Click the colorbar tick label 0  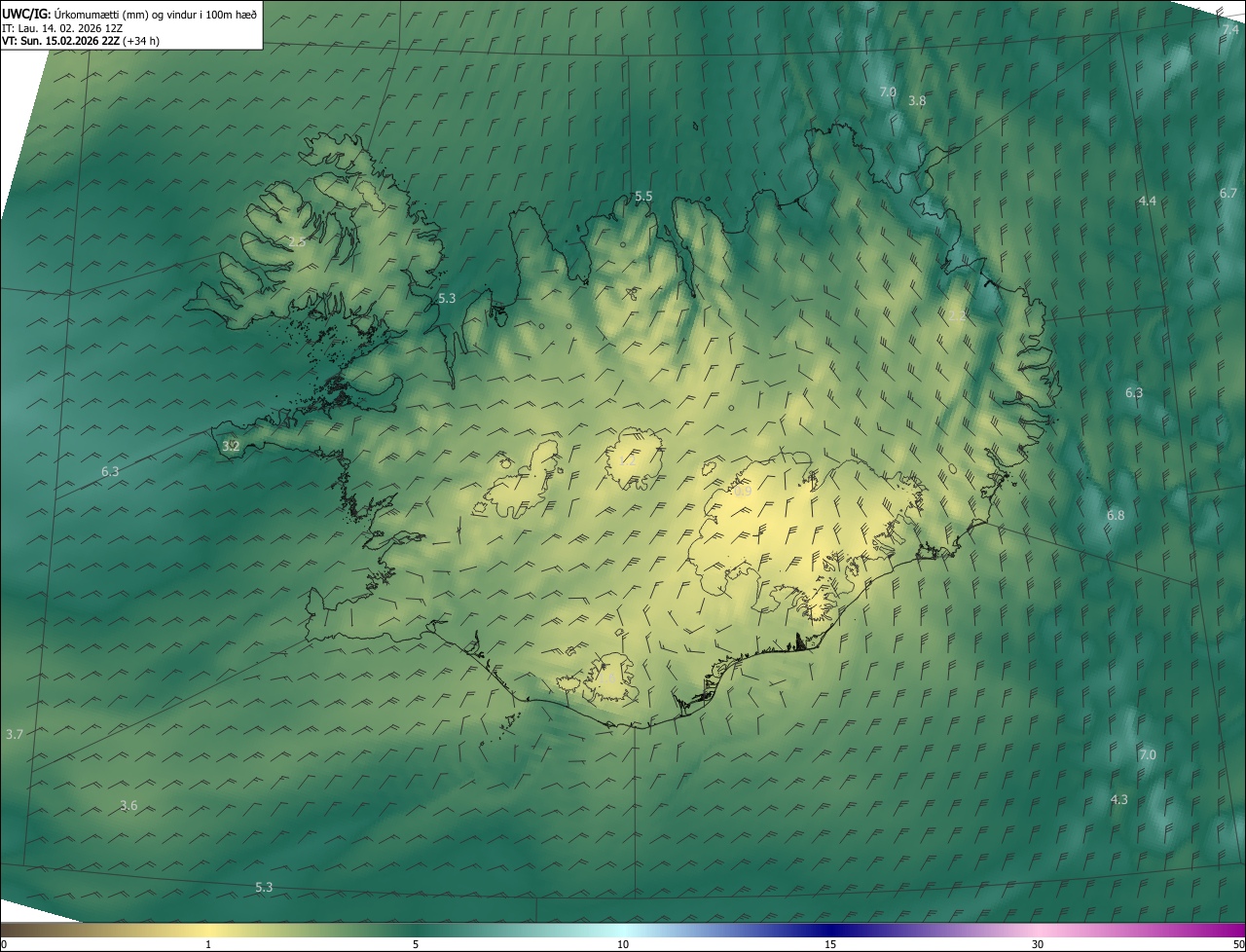(4, 945)
